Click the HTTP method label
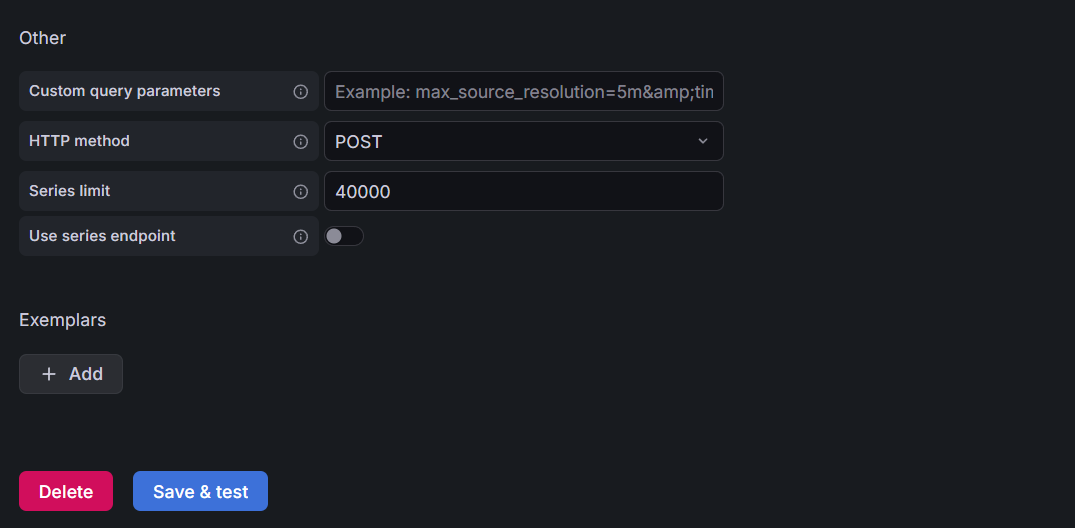The image size is (1075, 528). (x=79, y=141)
